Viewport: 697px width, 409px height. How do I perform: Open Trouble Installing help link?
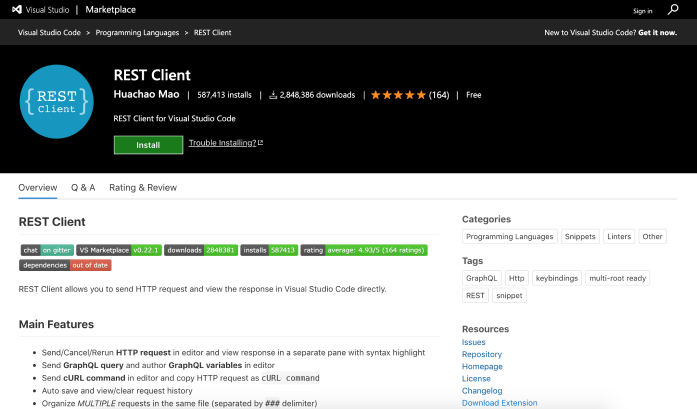pyautogui.click(x=223, y=143)
